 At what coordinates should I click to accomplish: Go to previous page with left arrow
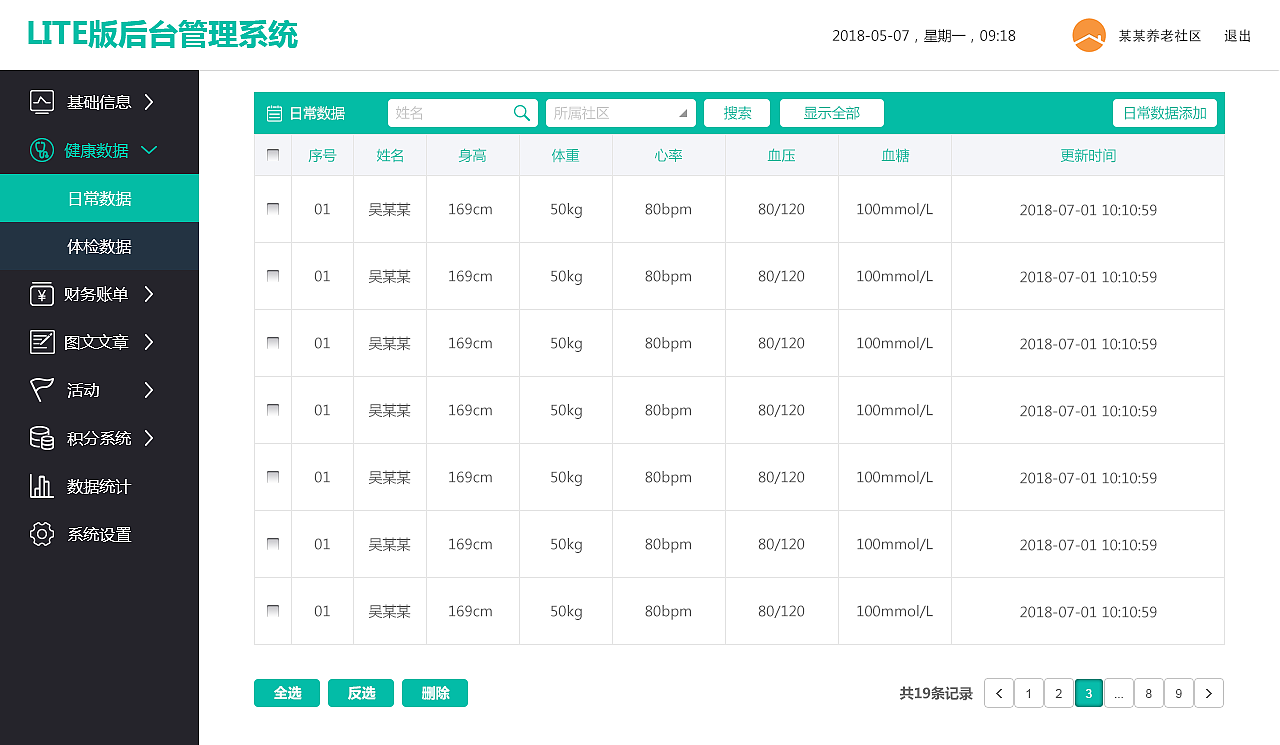[999, 693]
